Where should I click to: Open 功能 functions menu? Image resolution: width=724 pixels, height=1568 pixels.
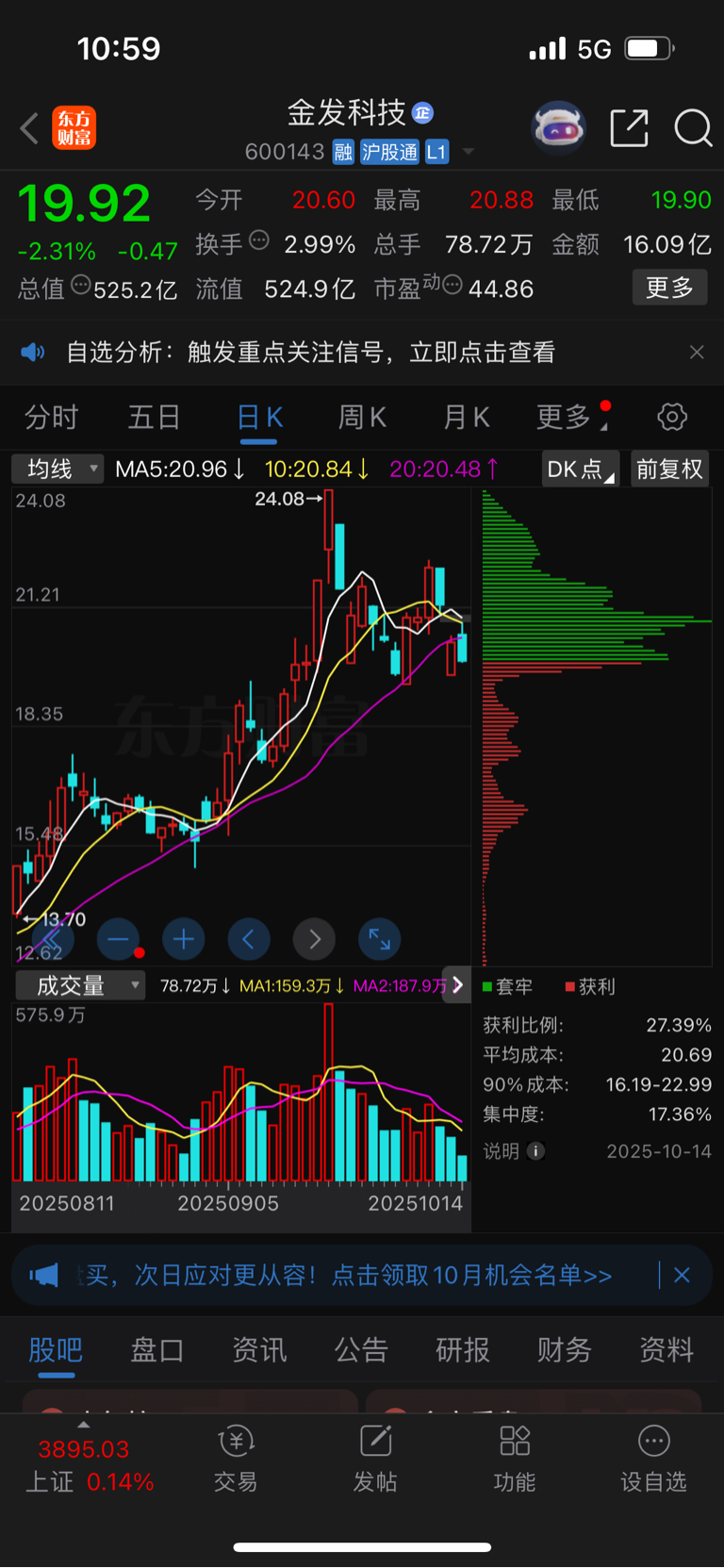point(515,1460)
